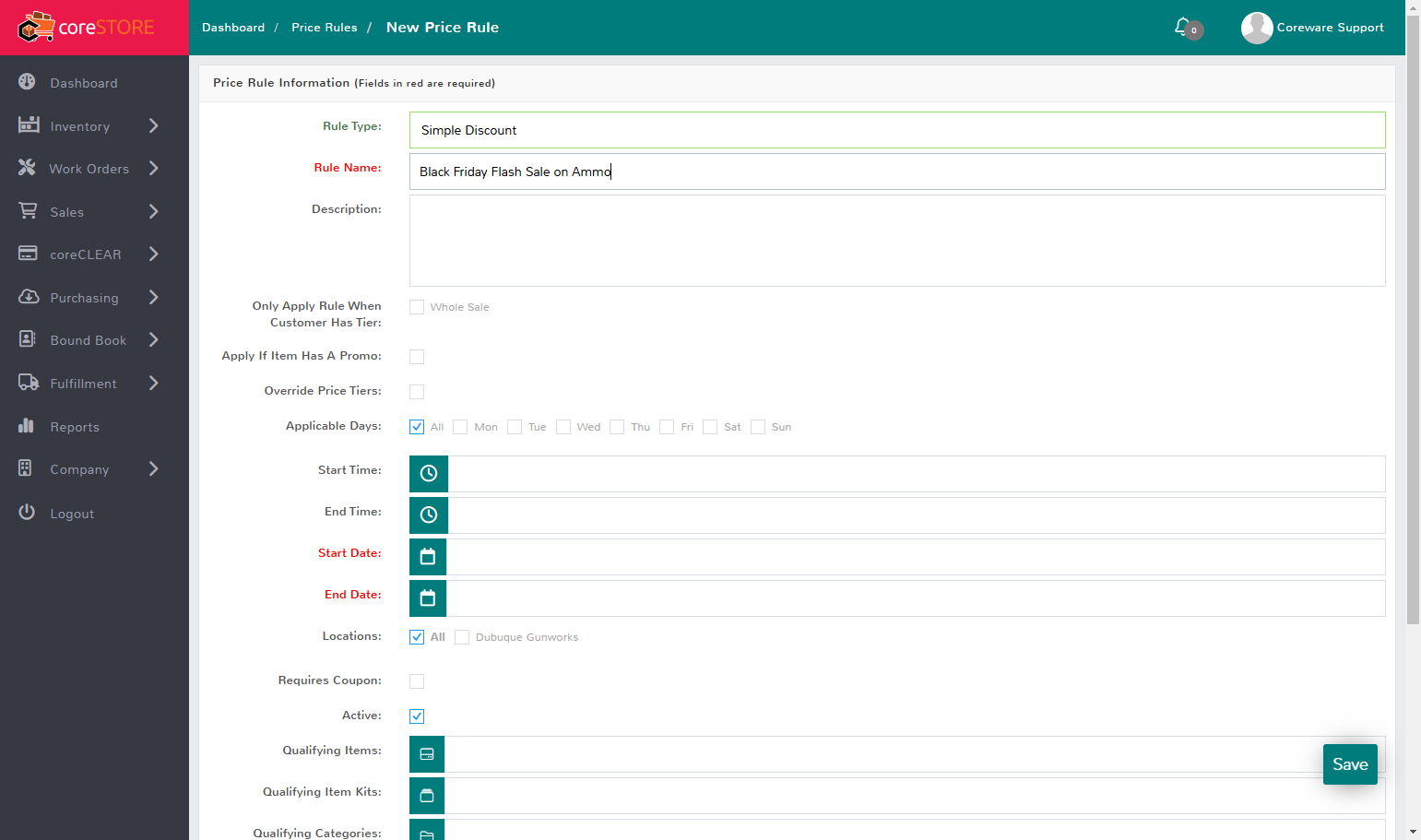The image size is (1421, 840).
Task: Expand the Company submenu chevron
Action: pyautogui.click(x=154, y=468)
